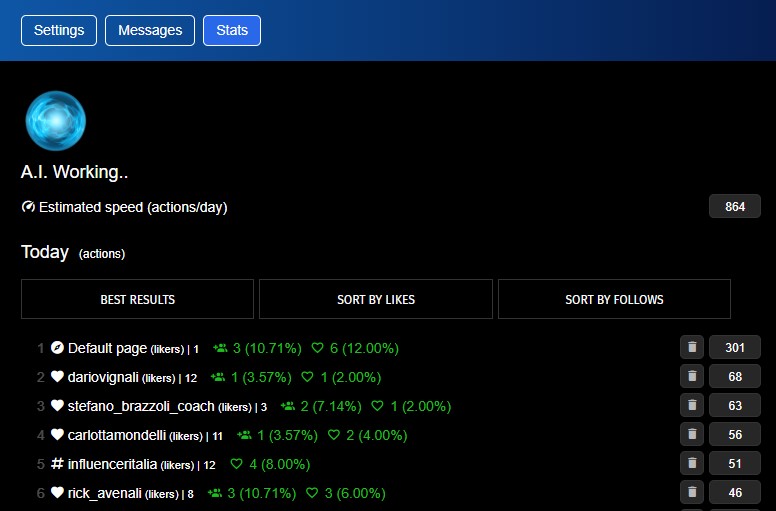The height and width of the screenshot is (511, 776).
Task: Click the 6 (12.00%) likes value
Action: (364, 348)
